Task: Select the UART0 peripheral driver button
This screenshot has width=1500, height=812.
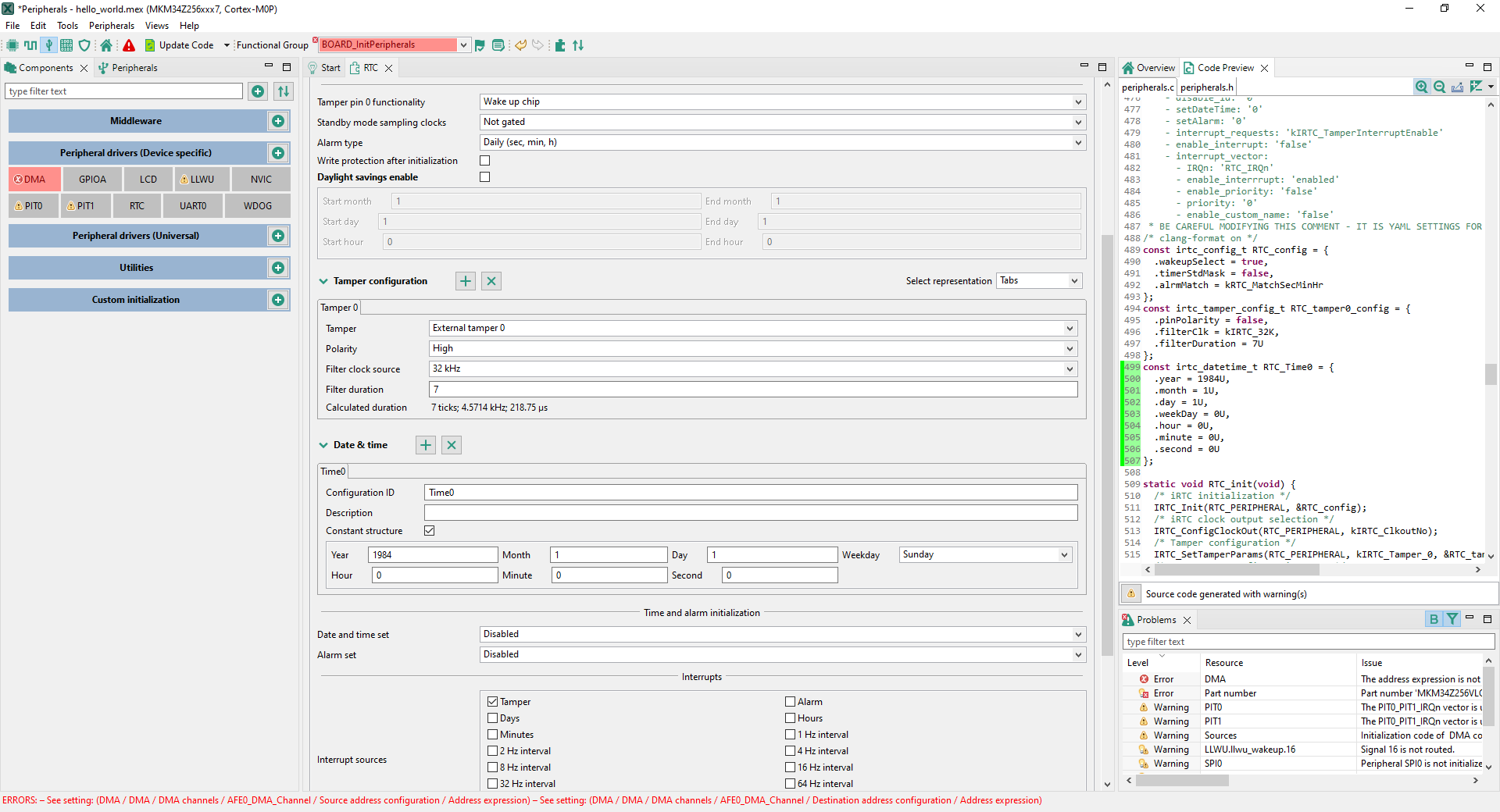Action: pyautogui.click(x=193, y=206)
